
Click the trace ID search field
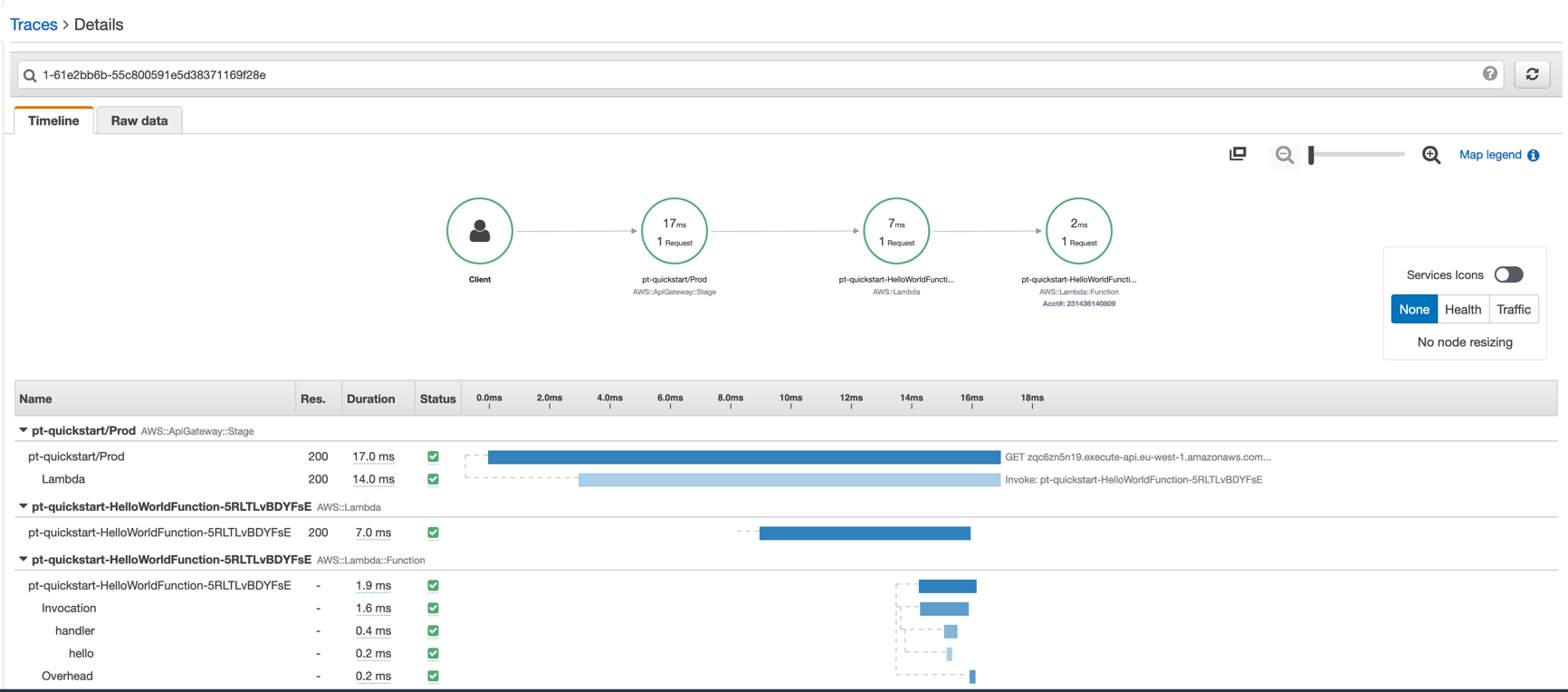pyautogui.click(x=751, y=75)
